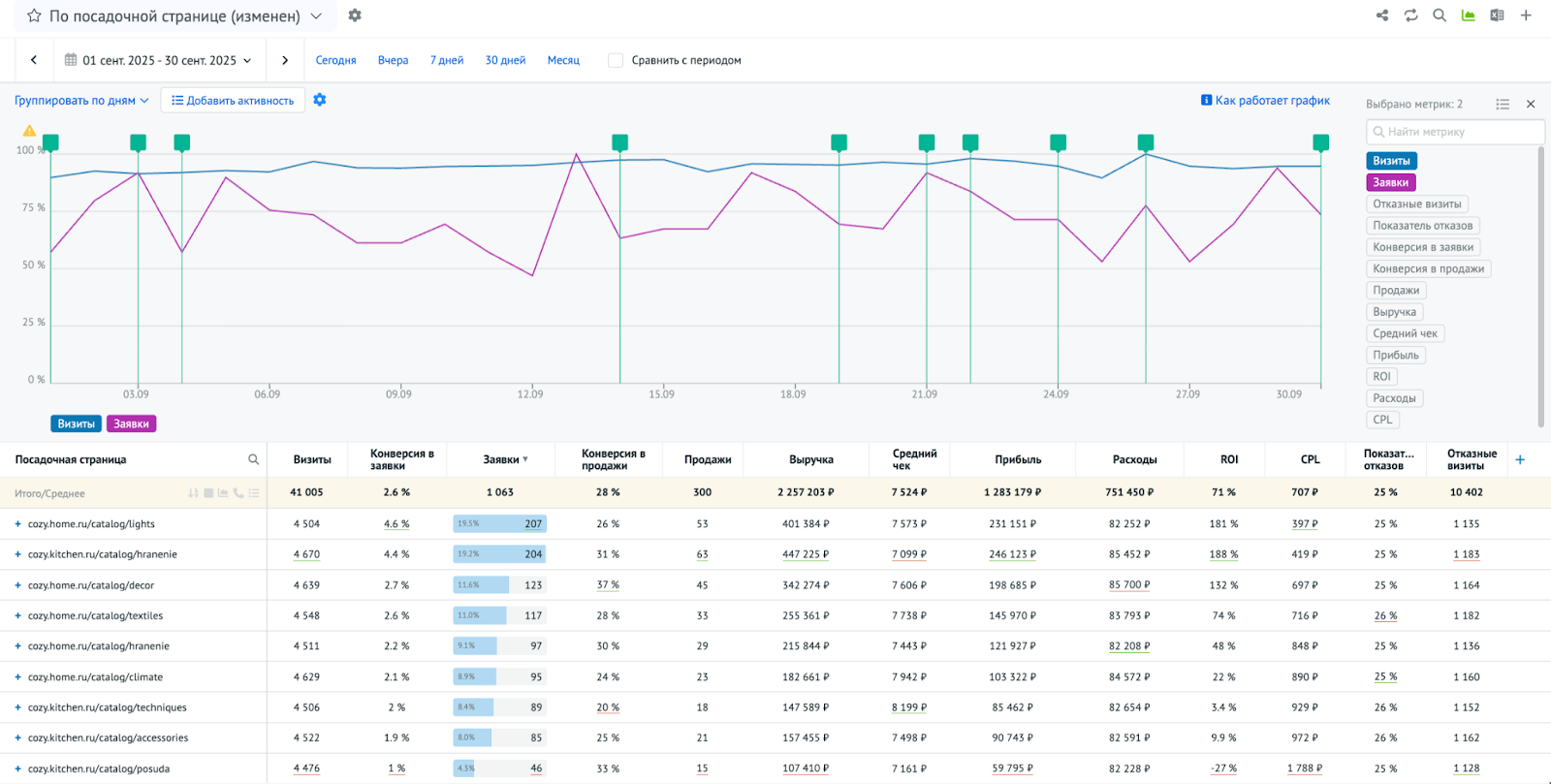The width and height of the screenshot is (1551, 784).
Task: Open Группировать по дням dropdown
Action: 81,100
